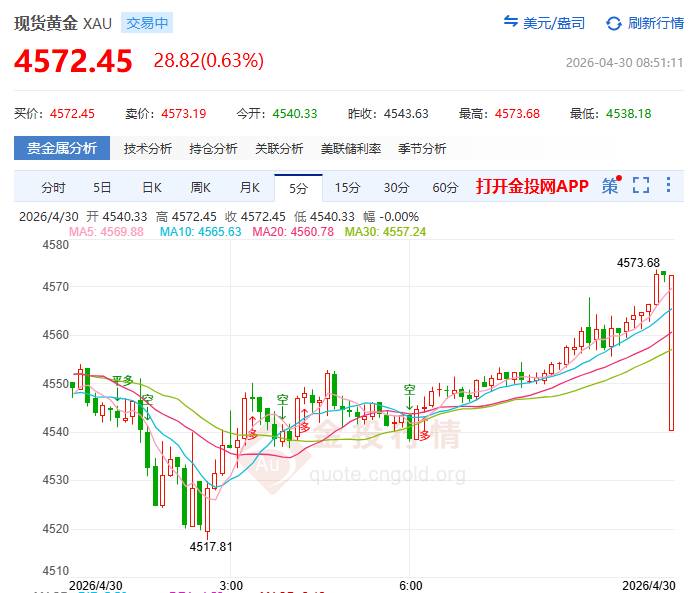Click the 4580 price axis label

click(56, 245)
